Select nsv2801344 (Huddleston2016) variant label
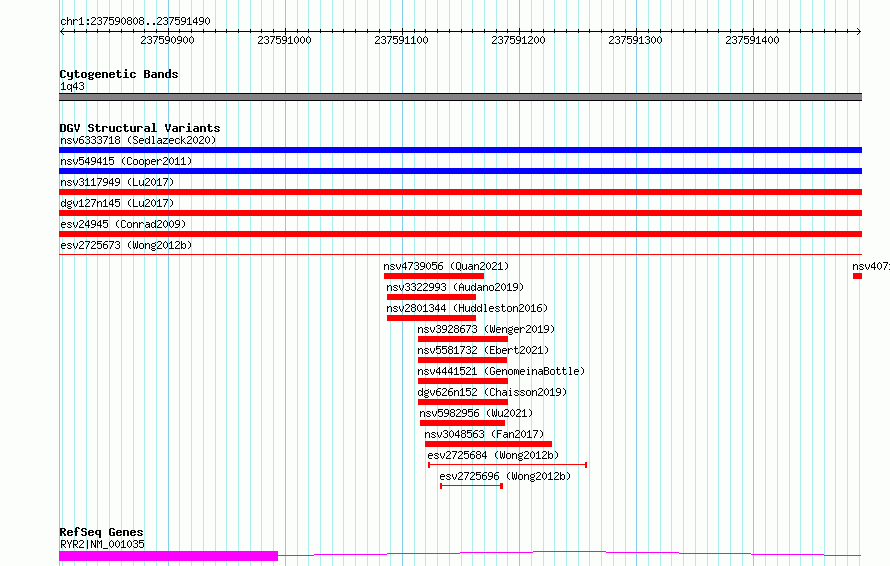 coord(467,308)
